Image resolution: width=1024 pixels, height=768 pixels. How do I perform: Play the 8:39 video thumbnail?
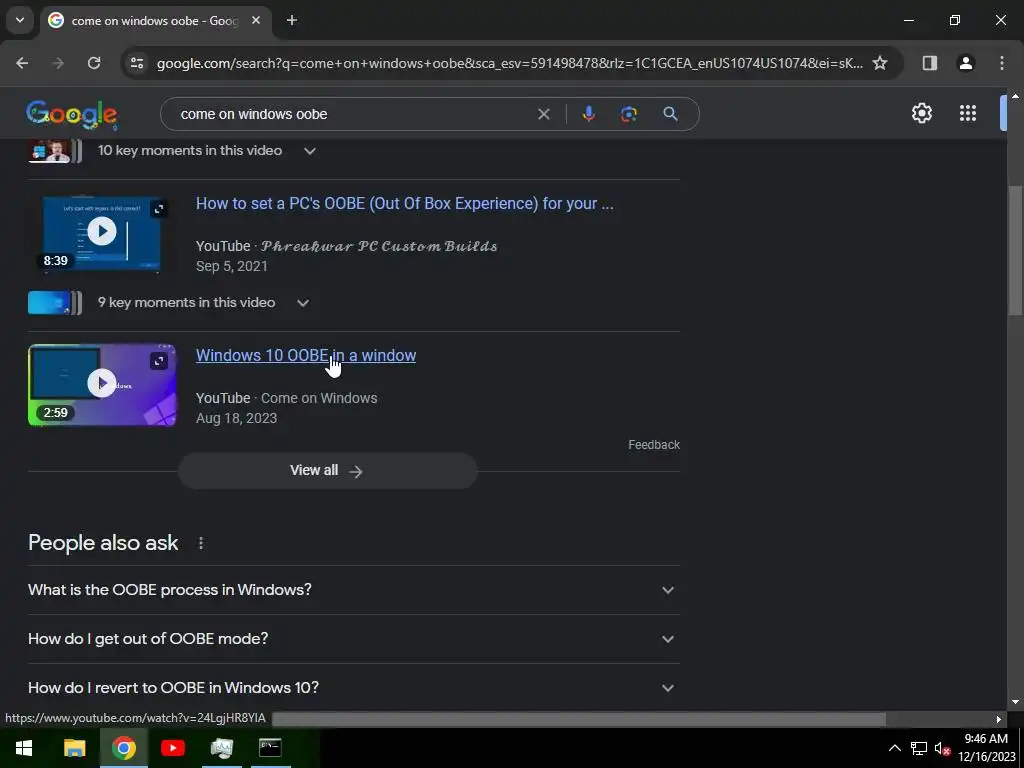tap(102, 231)
